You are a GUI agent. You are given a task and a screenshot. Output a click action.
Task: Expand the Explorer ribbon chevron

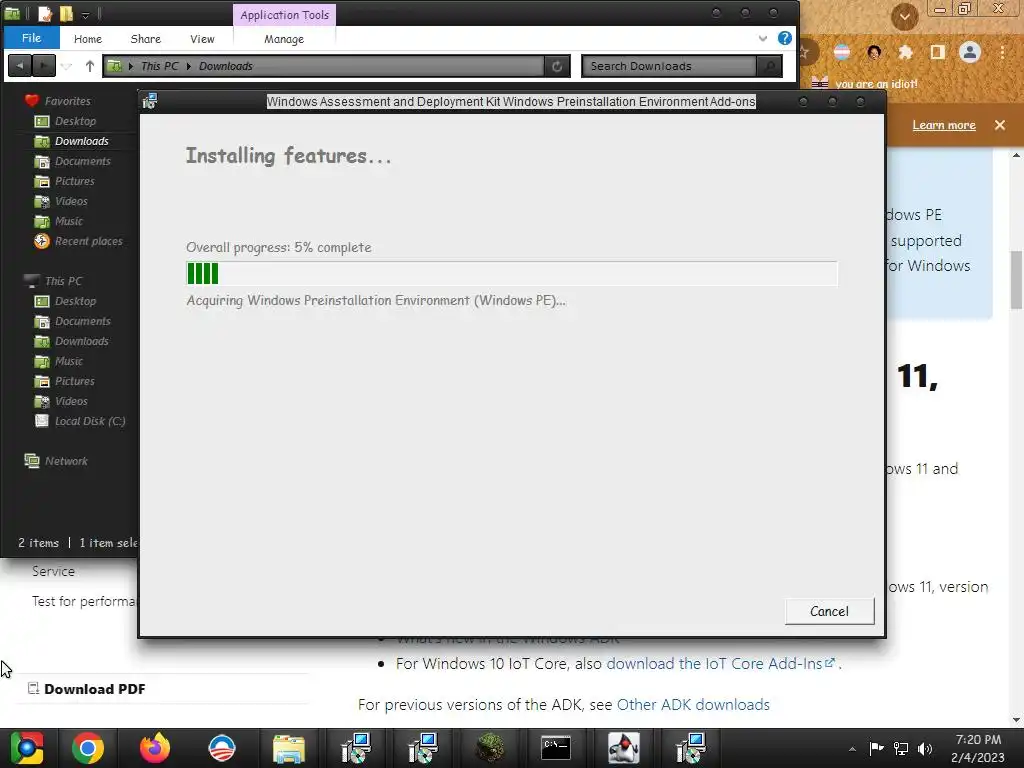(x=762, y=39)
